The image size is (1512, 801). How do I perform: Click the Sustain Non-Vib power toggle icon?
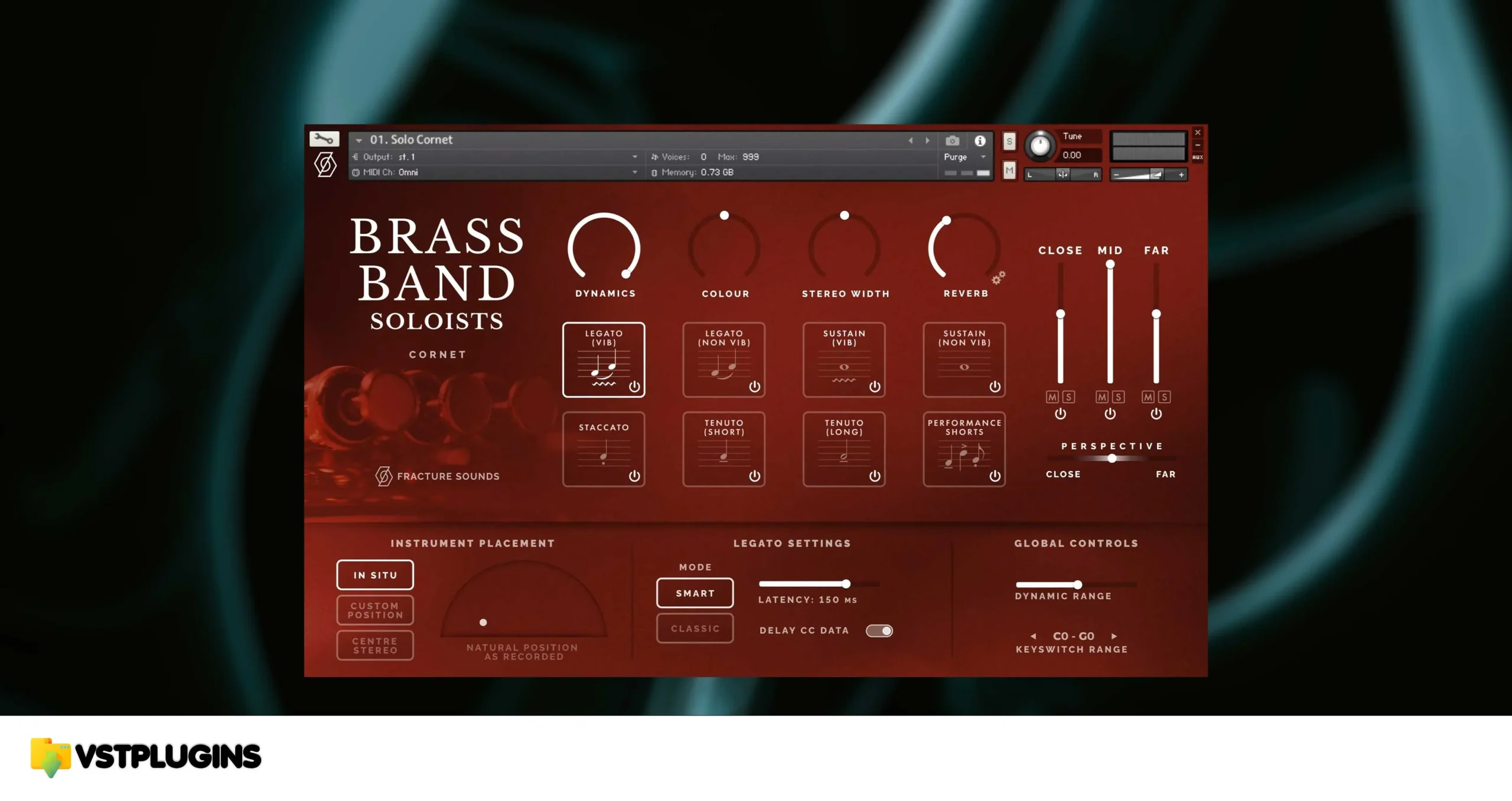pos(993,388)
